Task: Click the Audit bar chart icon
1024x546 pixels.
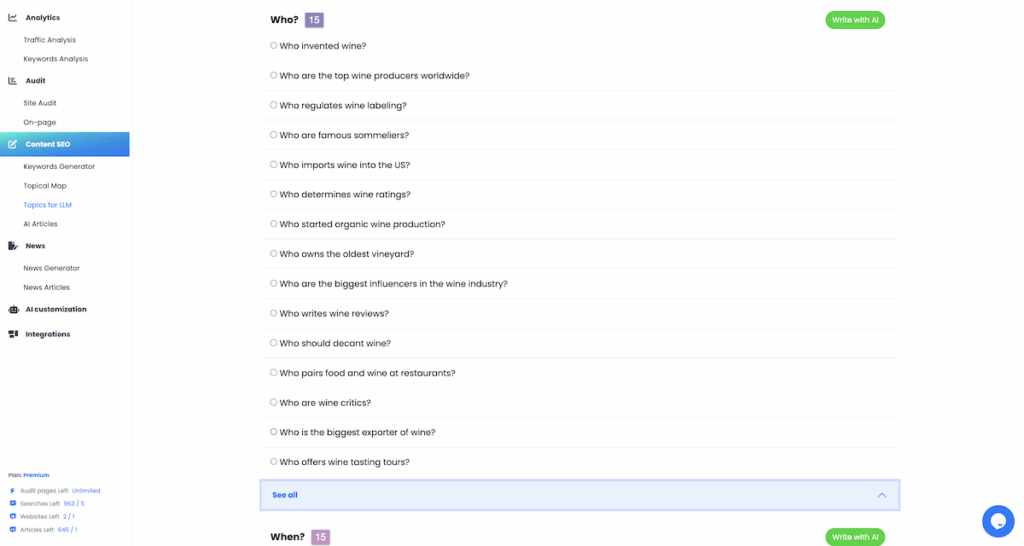Action: coord(12,81)
